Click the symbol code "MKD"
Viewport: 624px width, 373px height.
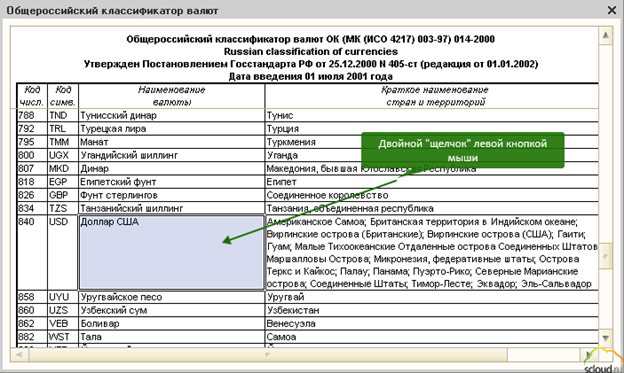(59, 168)
